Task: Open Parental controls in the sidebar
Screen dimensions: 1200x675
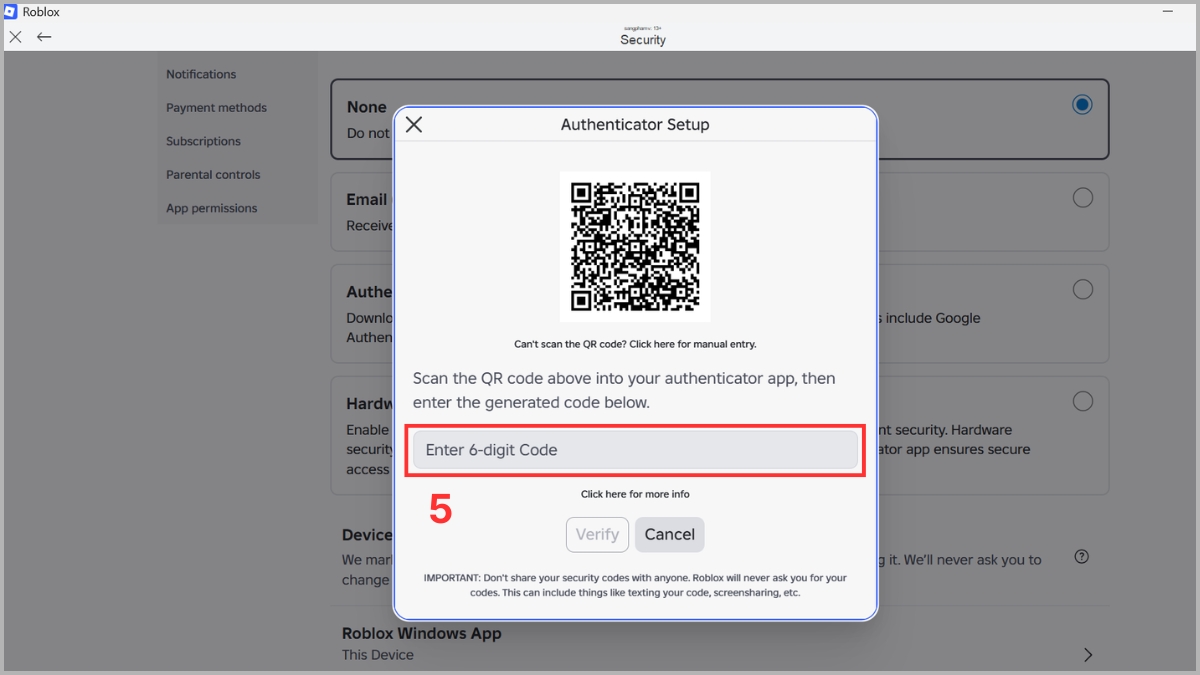Action: (213, 175)
